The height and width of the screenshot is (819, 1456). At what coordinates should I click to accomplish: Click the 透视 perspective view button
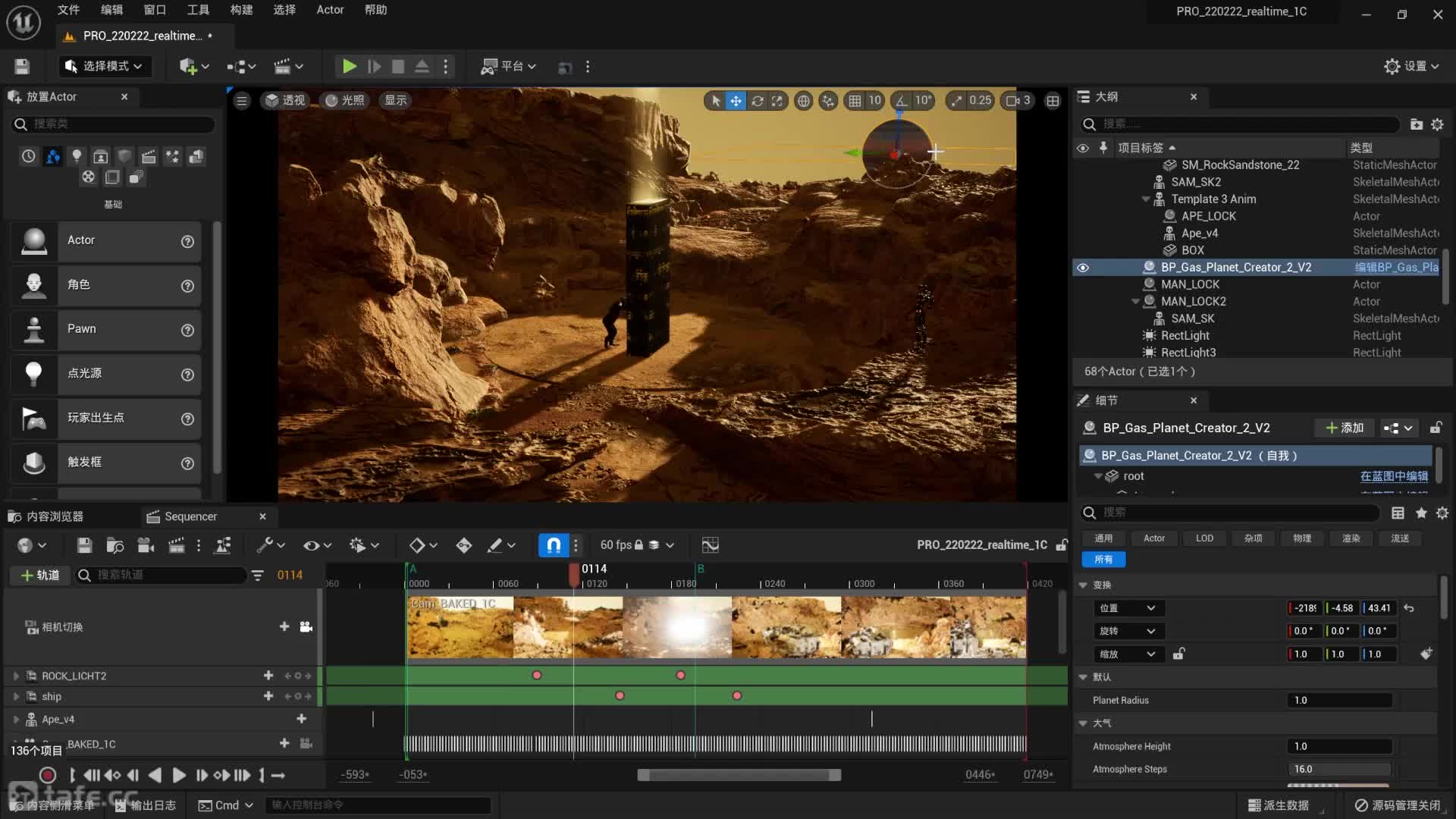click(x=285, y=100)
